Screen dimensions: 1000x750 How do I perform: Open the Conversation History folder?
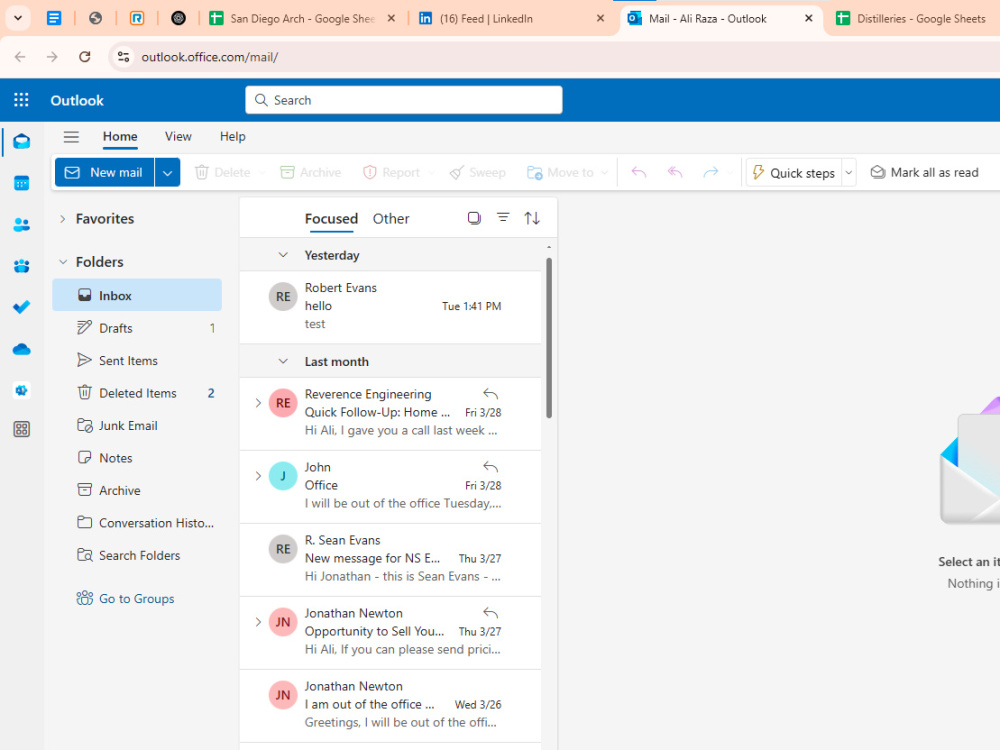point(137,523)
